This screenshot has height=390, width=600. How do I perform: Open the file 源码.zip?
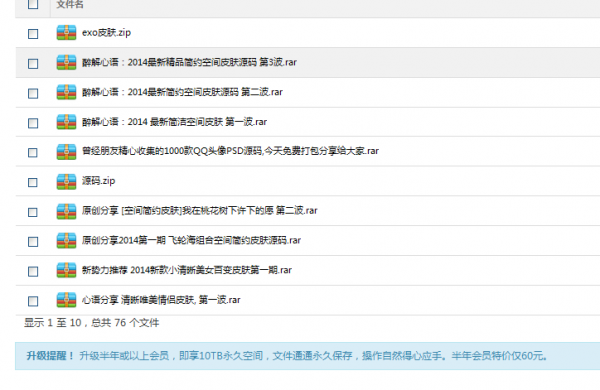[x=98, y=181]
